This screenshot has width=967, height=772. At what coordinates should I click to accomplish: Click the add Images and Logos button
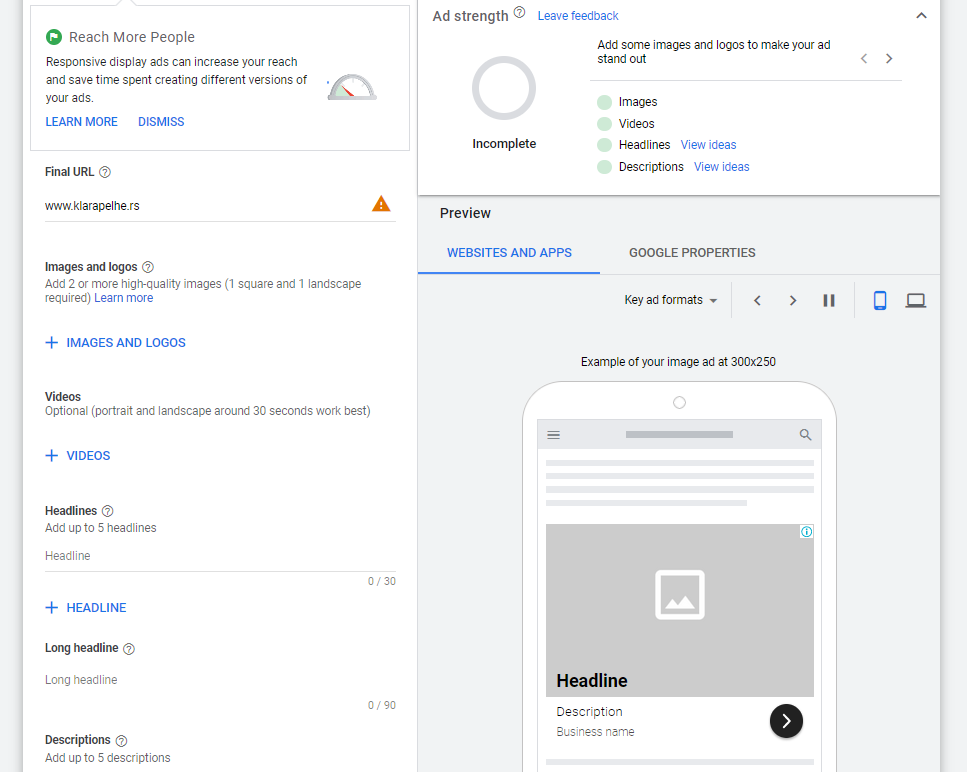(116, 343)
